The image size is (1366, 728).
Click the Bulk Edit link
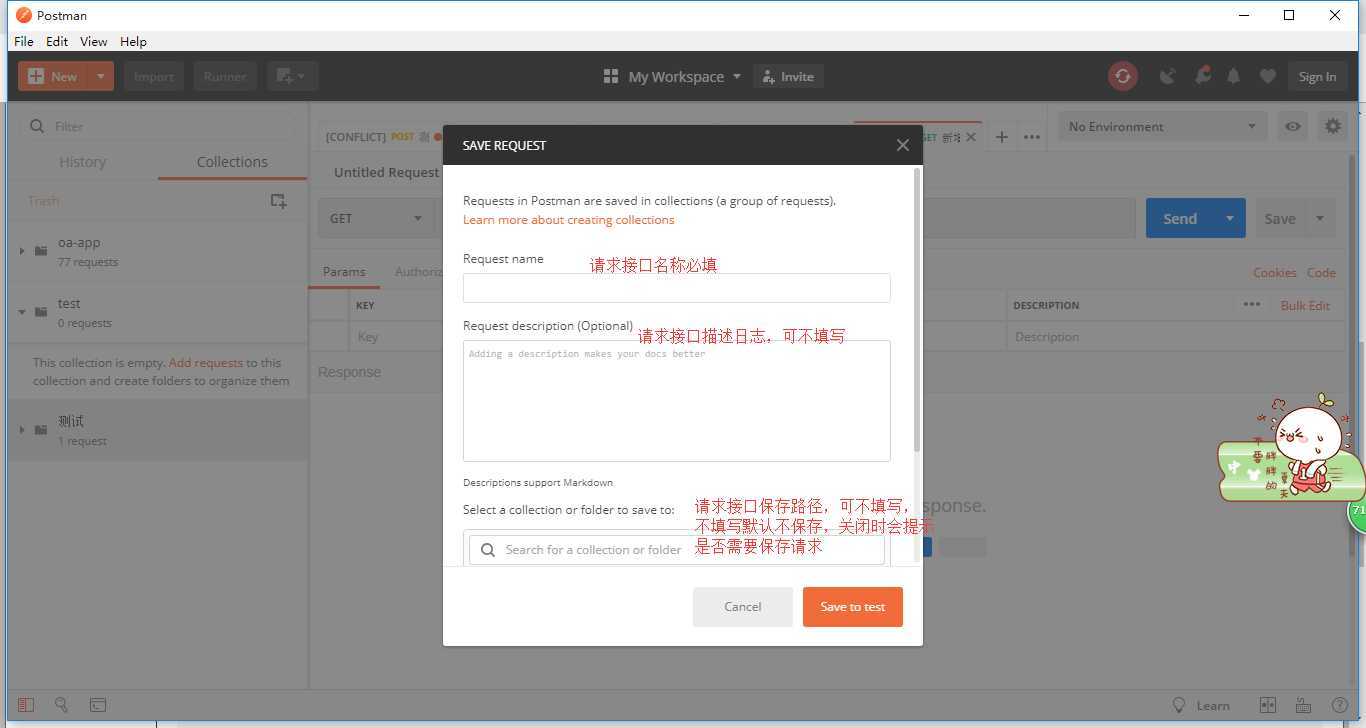pos(1305,305)
